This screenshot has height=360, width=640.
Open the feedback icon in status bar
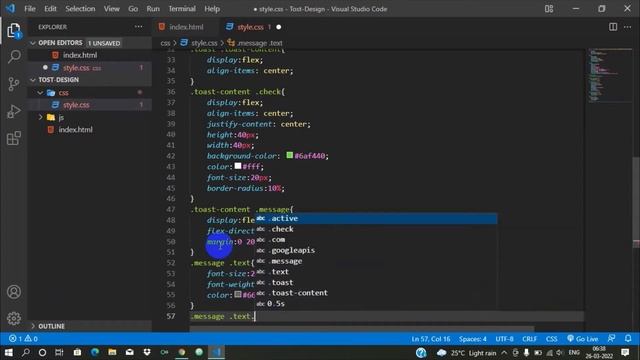[611, 339]
